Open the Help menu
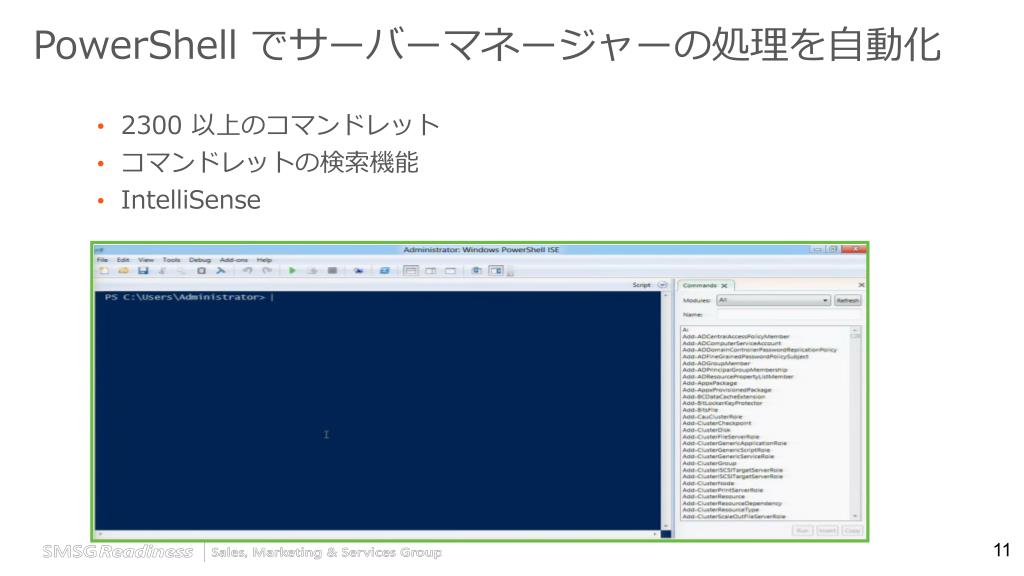The height and width of the screenshot is (576, 1024). (x=264, y=260)
